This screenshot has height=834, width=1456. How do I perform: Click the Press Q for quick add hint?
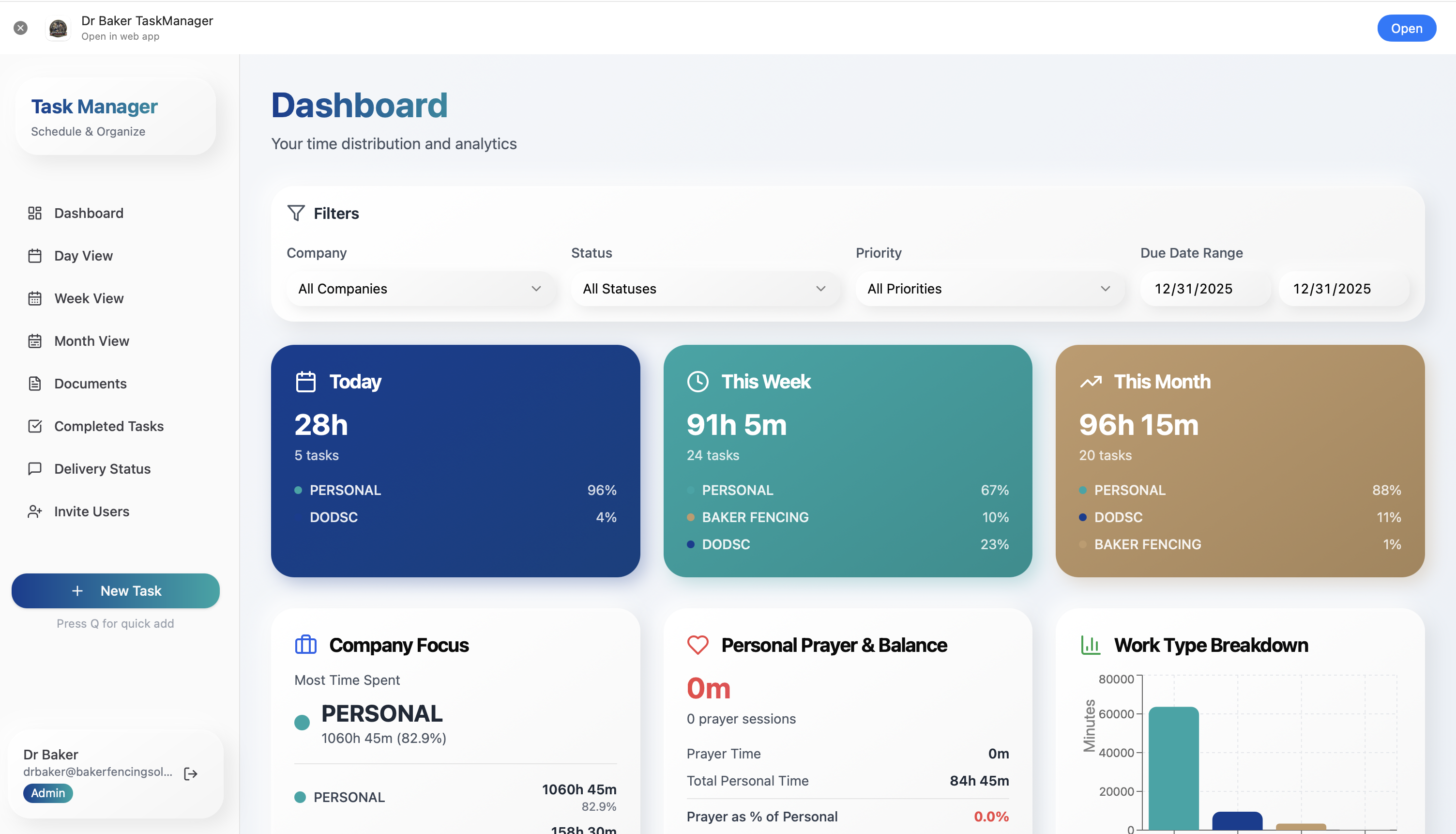point(115,623)
